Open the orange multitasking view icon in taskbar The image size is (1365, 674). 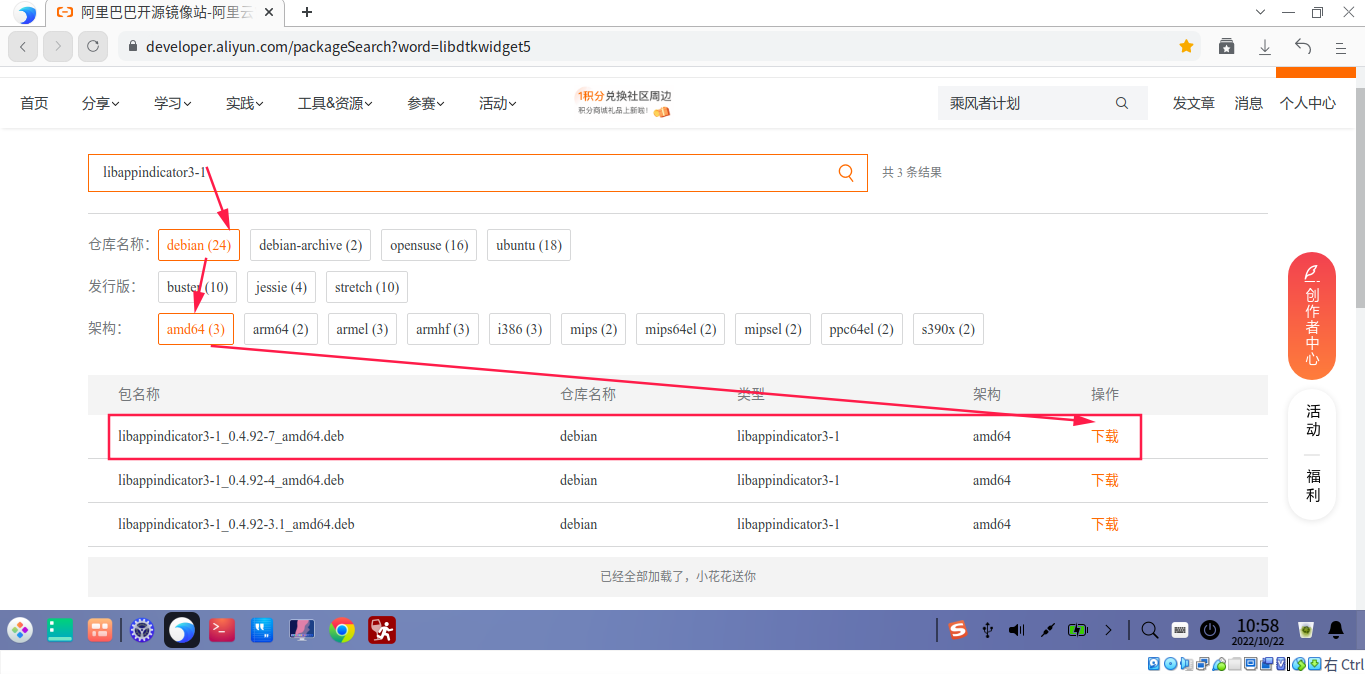coord(99,629)
